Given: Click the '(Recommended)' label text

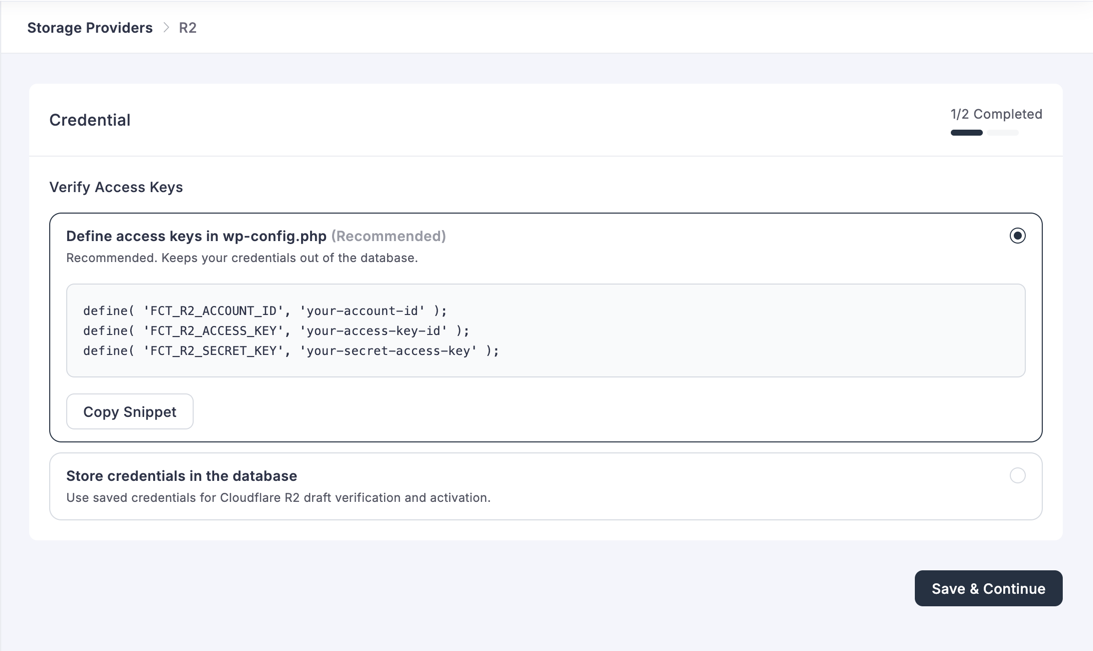Looking at the screenshot, I should coord(390,236).
